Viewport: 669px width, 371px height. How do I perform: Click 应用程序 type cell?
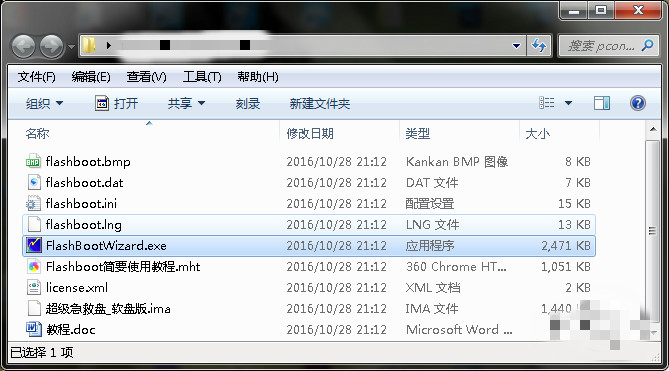point(430,245)
